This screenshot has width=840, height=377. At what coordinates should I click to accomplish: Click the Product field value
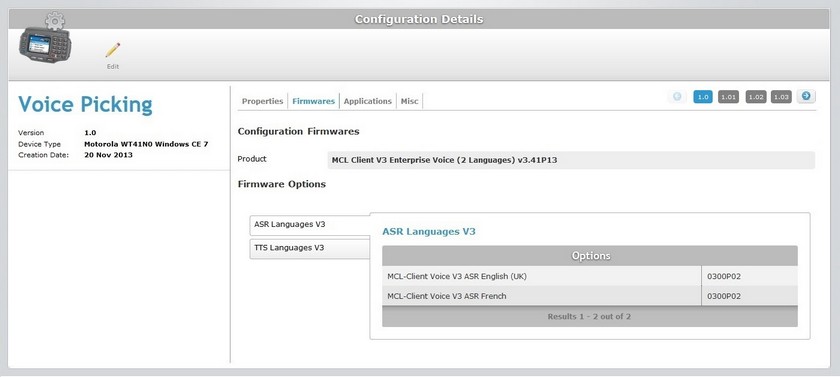coord(571,160)
